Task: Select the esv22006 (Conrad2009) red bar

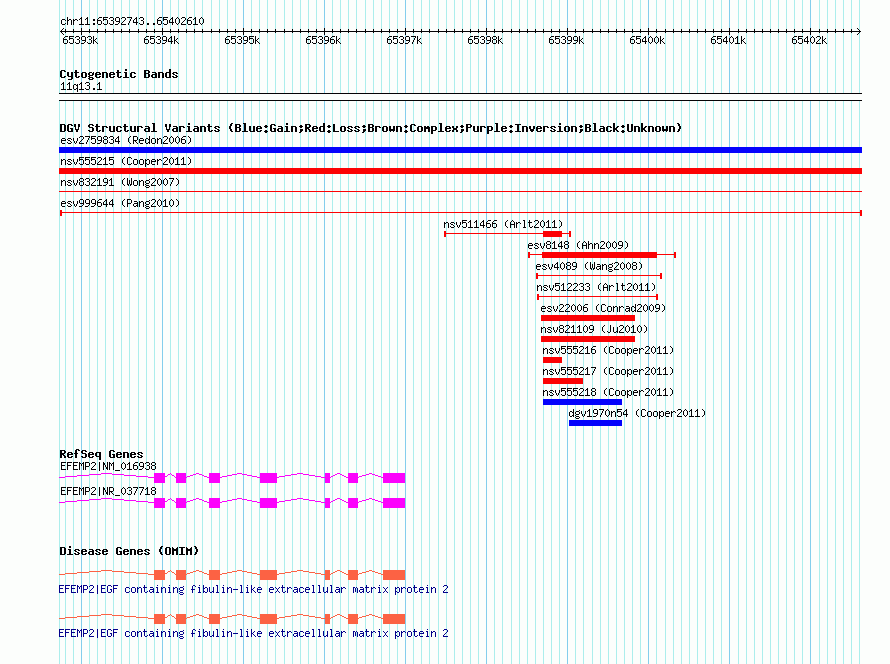Action: click(x=587, y=318)
